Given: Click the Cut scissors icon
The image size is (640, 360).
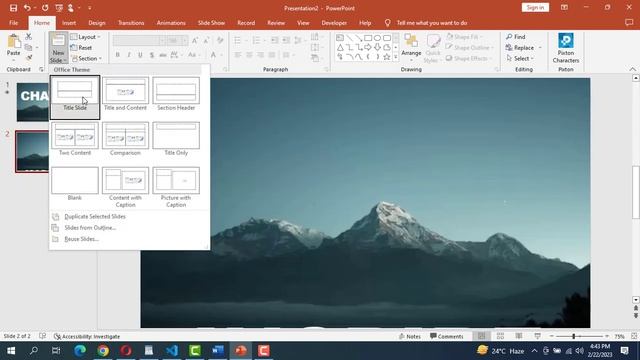Looking at the screenshot, I should point(28,37).
